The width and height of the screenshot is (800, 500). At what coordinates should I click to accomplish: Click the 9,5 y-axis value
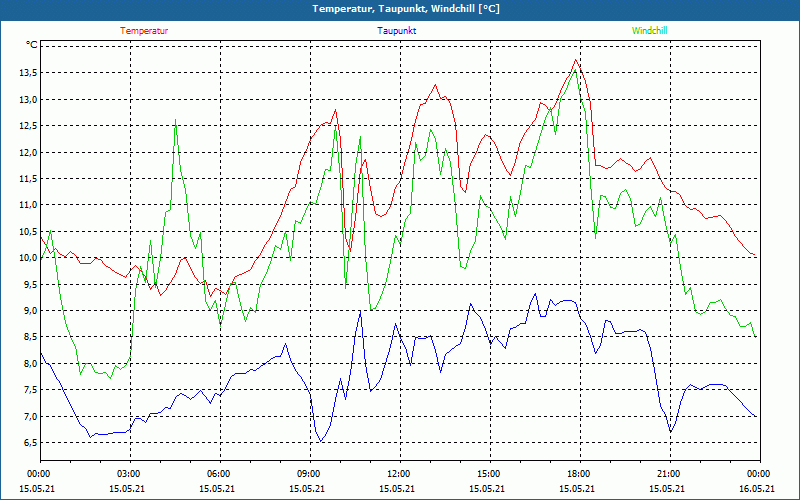pyautogui.click(x=30, y=284)
